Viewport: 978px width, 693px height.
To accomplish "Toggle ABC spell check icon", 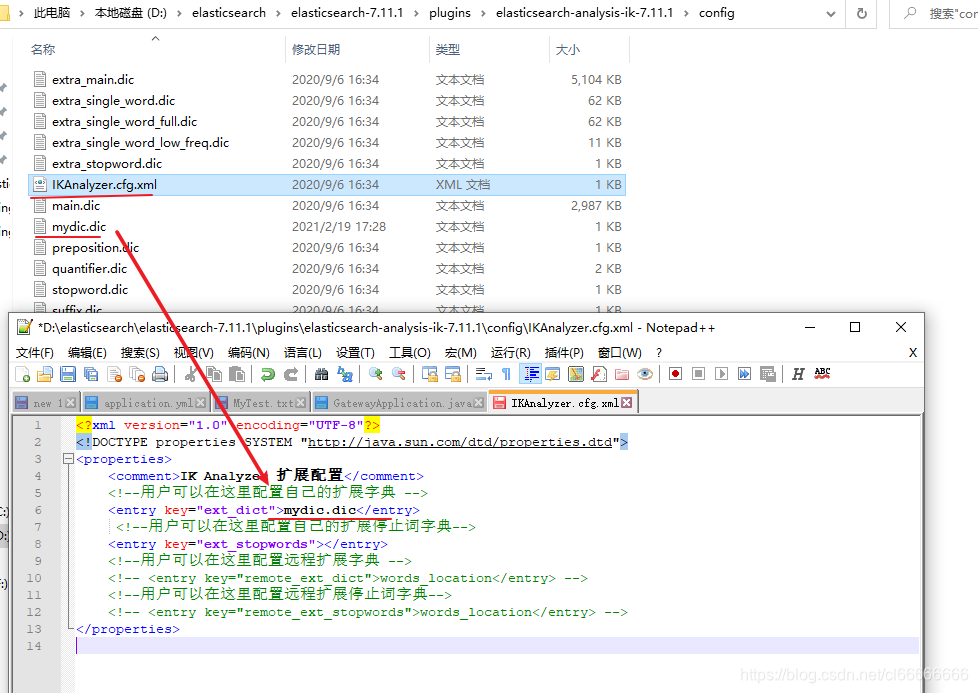I will click(x=822, y=374).
